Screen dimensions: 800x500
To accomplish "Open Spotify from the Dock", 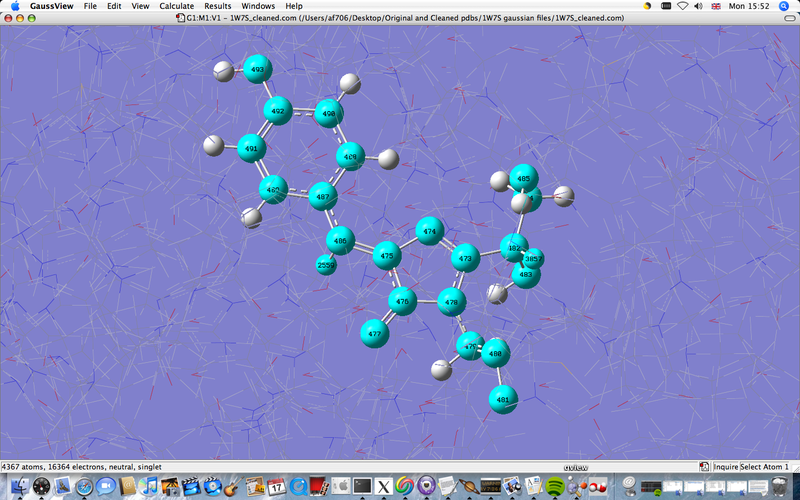I will (555, 486).
